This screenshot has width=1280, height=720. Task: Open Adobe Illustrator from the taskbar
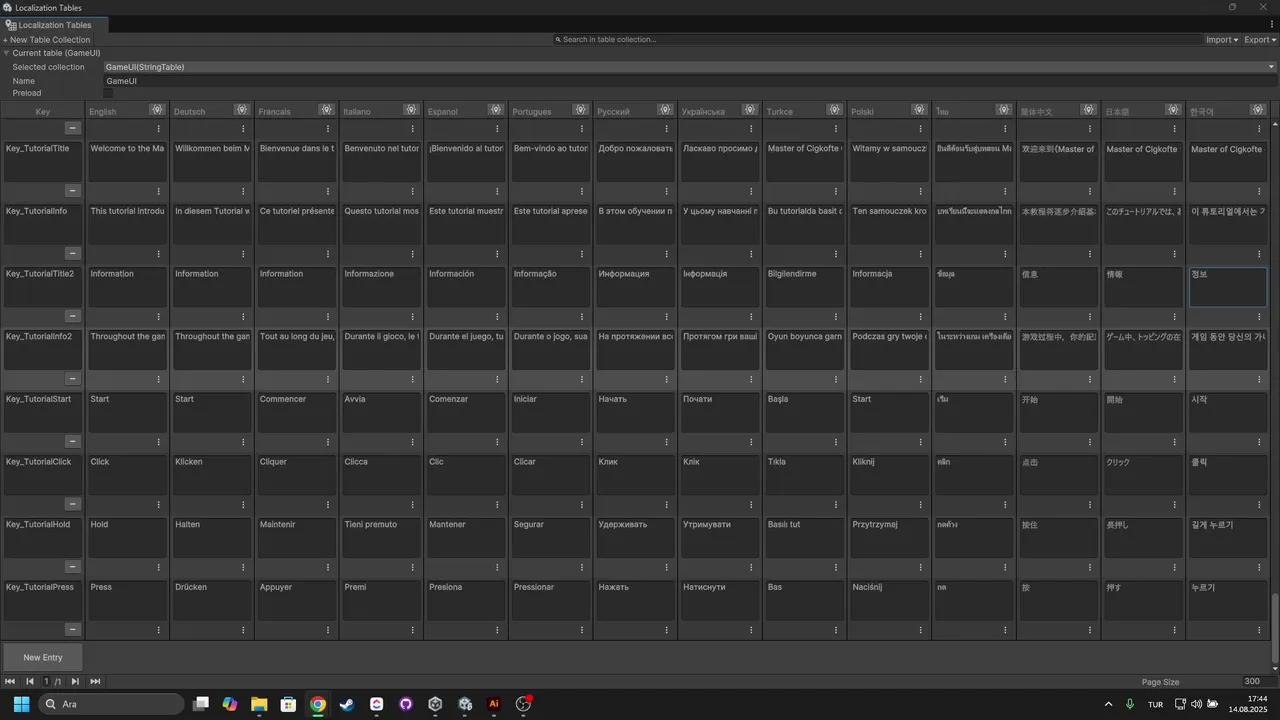tap(493, 704)
